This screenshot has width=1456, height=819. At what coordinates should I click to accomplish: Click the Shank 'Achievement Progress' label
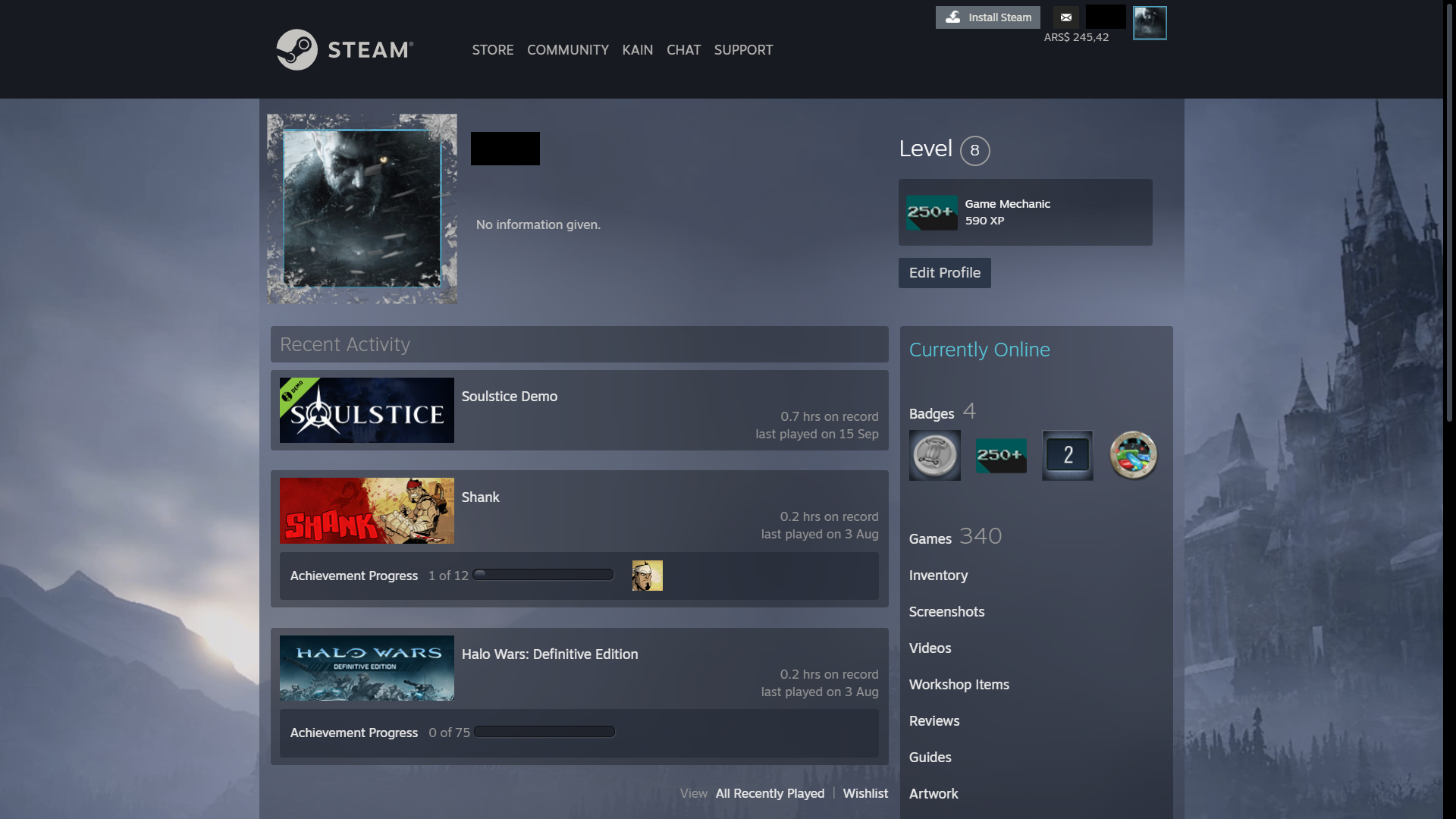click(x=354, y=576)
